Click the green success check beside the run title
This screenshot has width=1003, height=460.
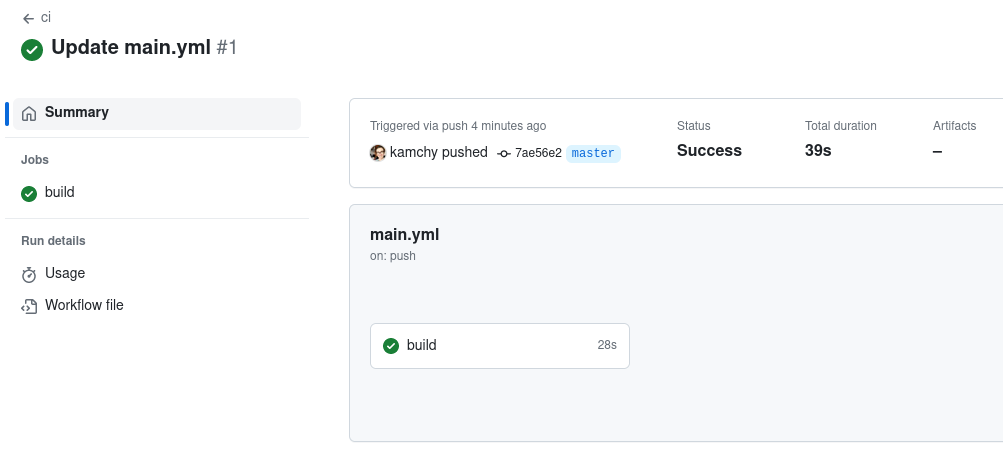(32, 49)
